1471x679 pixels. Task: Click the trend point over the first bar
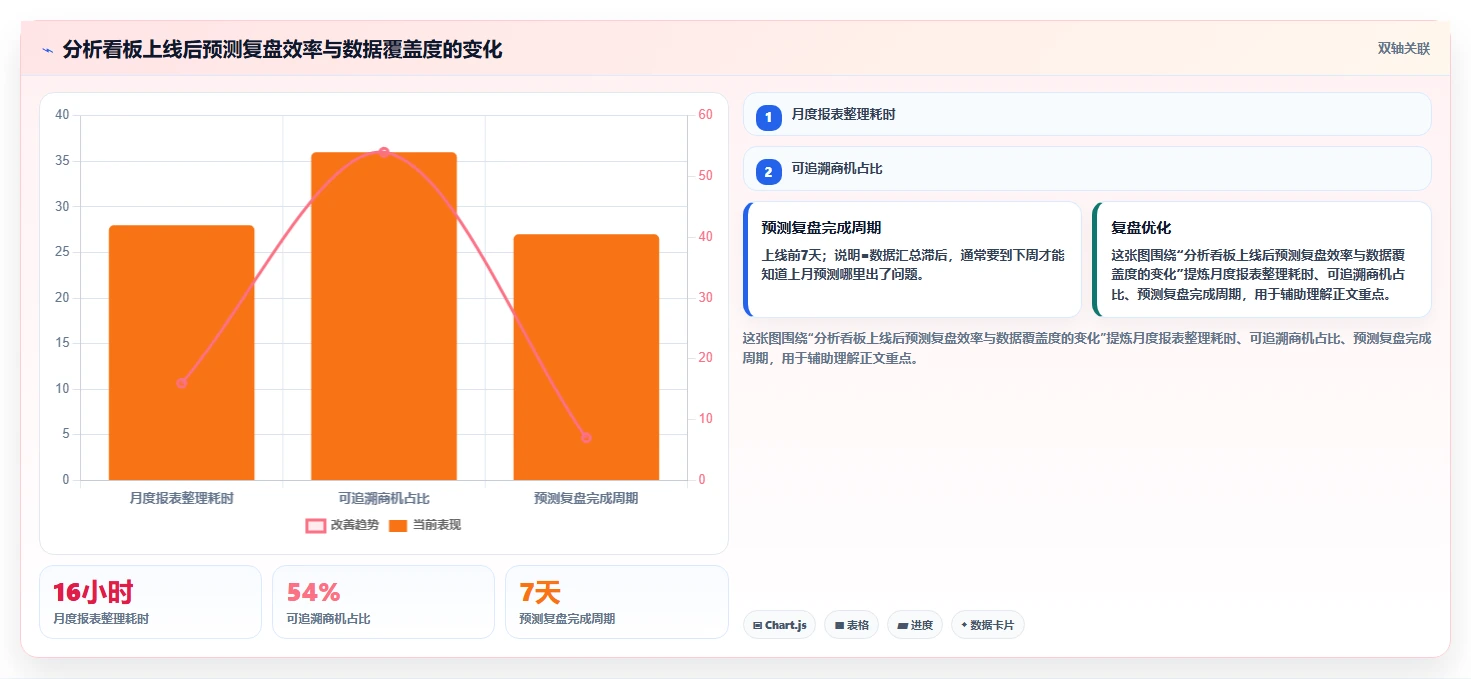[x=181, y=383]
